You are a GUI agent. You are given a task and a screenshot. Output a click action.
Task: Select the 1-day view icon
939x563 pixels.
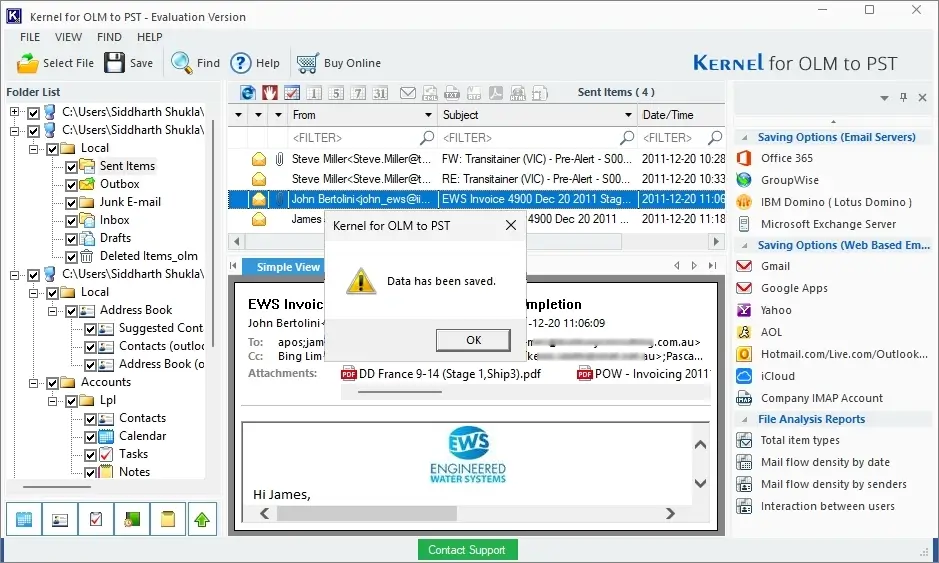(x=314, y=93)
